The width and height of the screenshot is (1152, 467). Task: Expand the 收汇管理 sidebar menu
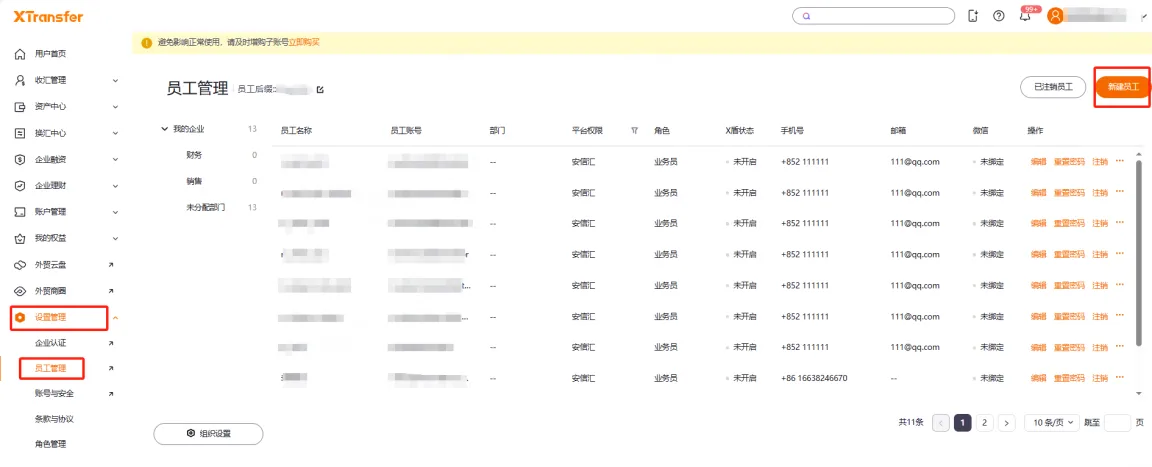pos(115,80)
